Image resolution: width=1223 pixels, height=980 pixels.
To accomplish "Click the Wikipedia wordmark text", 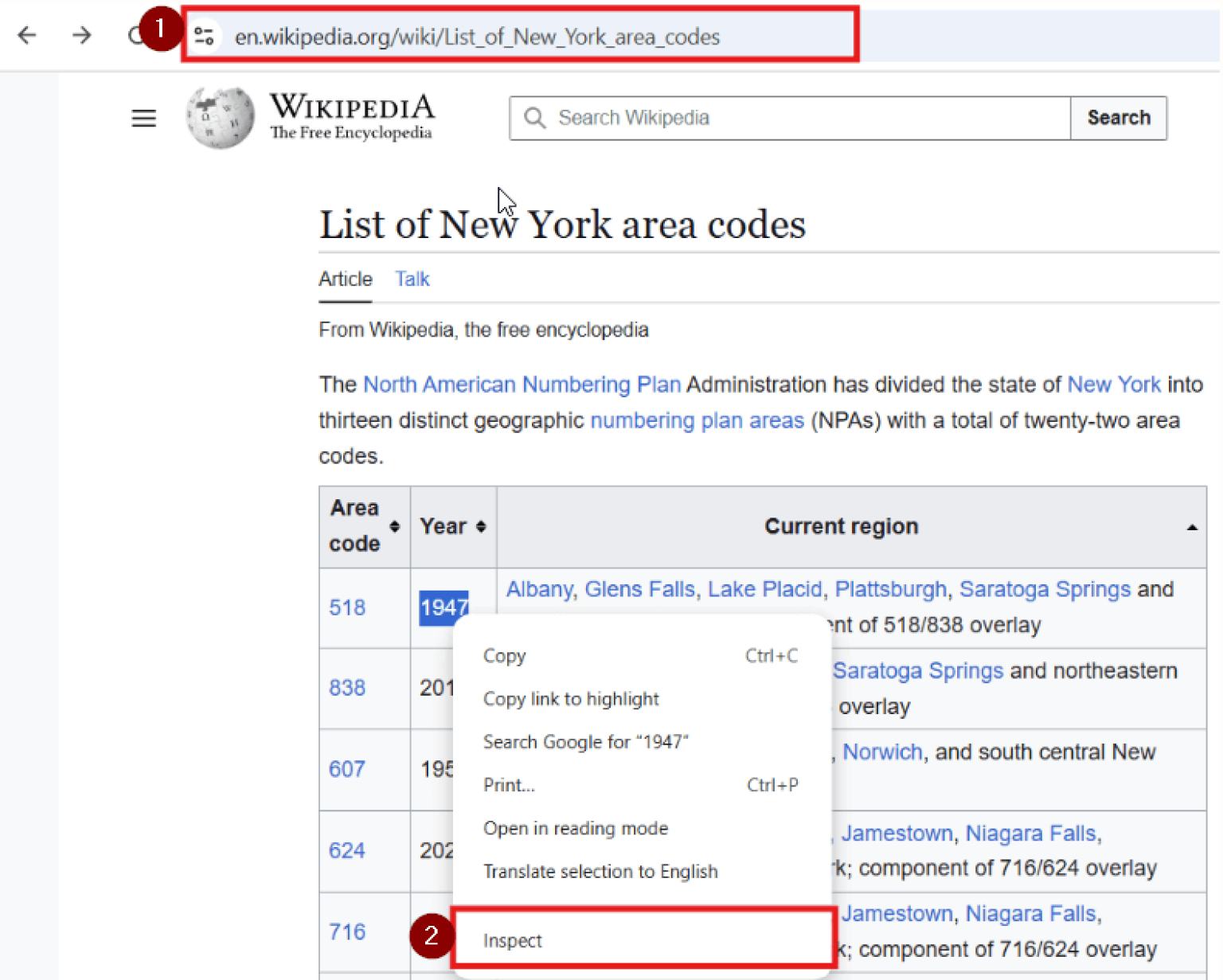I will click(352, 107).
